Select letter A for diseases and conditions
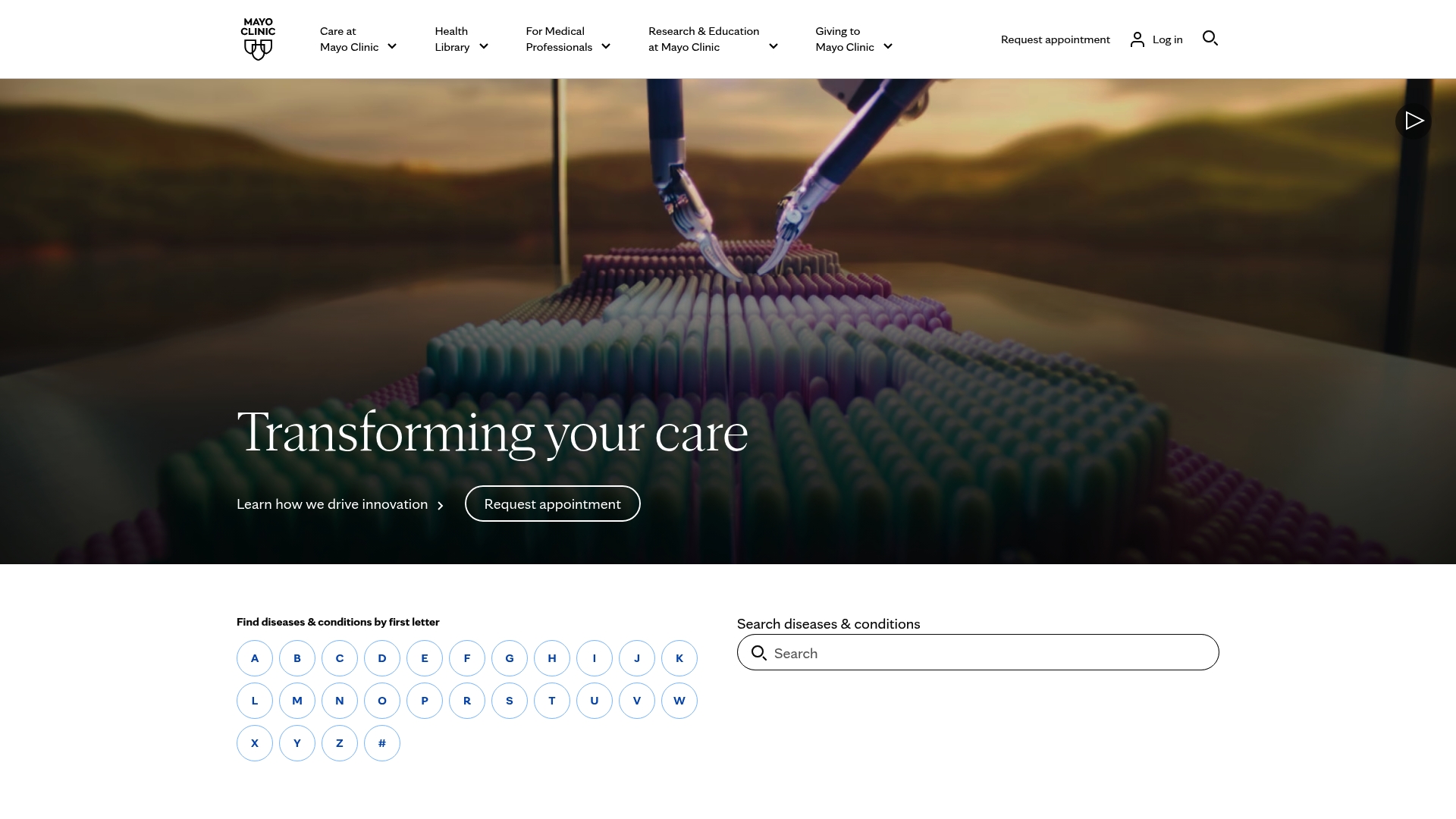Image resolution: width=1456 pixels, height=819 pixels. click(x=255, y=658)
